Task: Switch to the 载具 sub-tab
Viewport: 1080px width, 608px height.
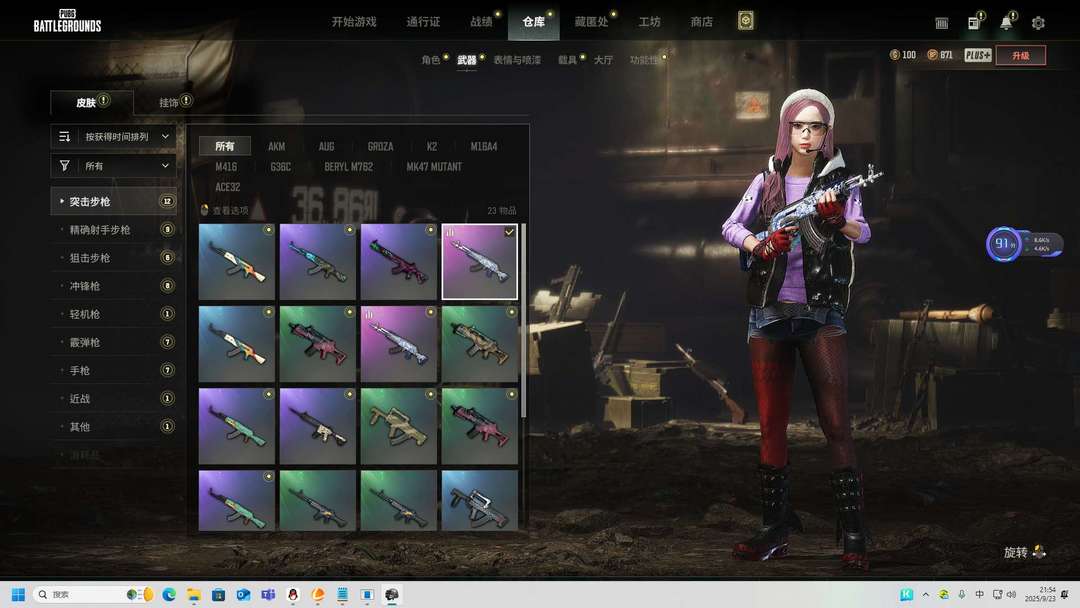Action: (568, 60)
